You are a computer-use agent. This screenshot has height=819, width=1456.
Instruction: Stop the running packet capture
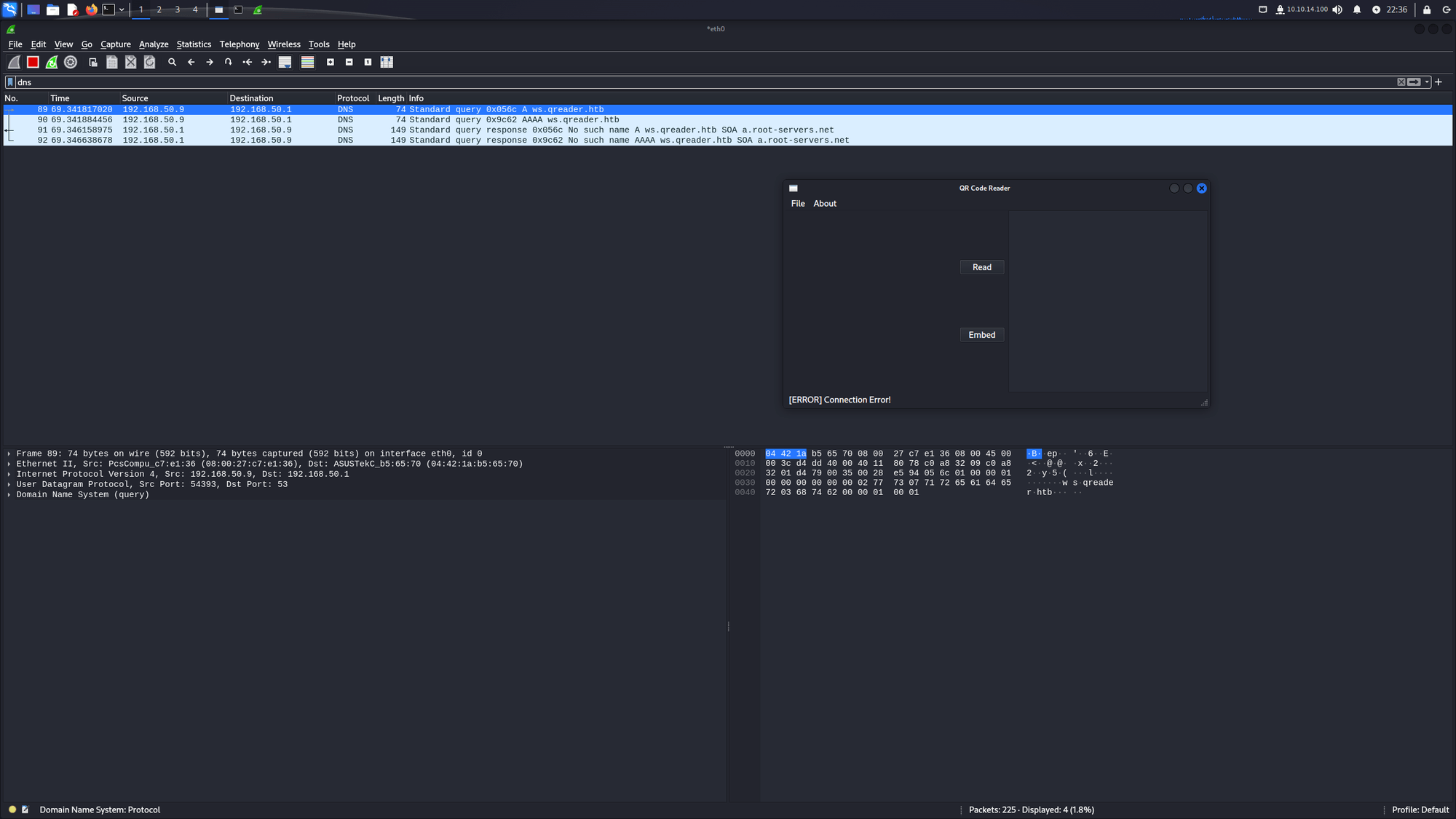tap(33, 63)
